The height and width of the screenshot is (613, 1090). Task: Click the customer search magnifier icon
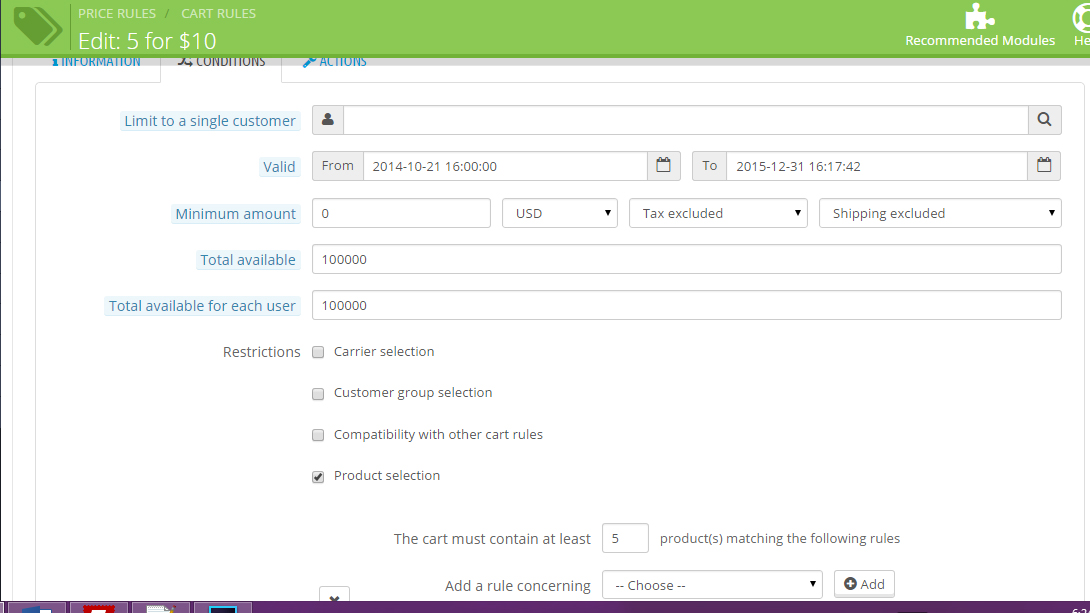click(x=1044, y=120)
